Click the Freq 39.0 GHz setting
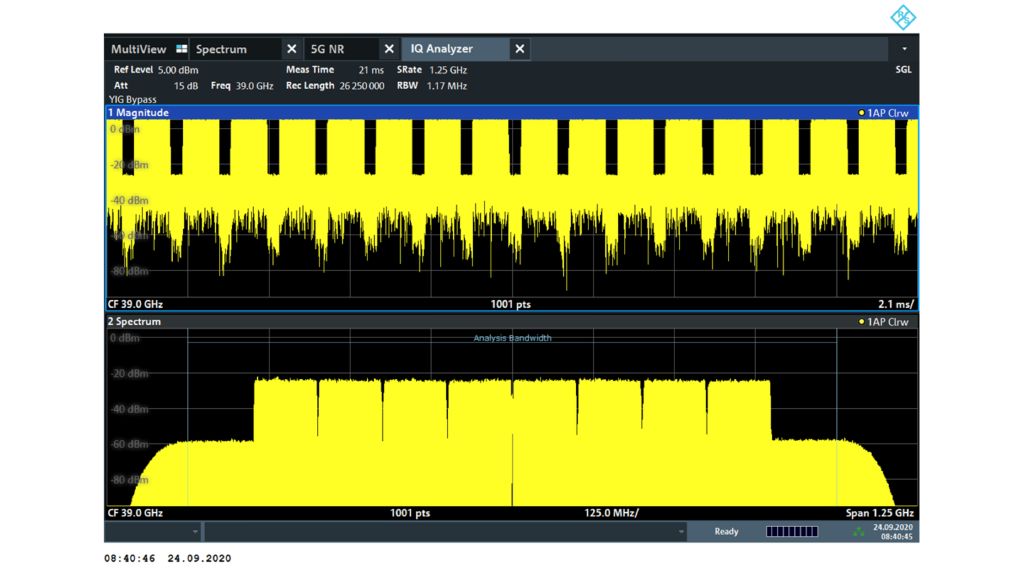 [242, 86]
